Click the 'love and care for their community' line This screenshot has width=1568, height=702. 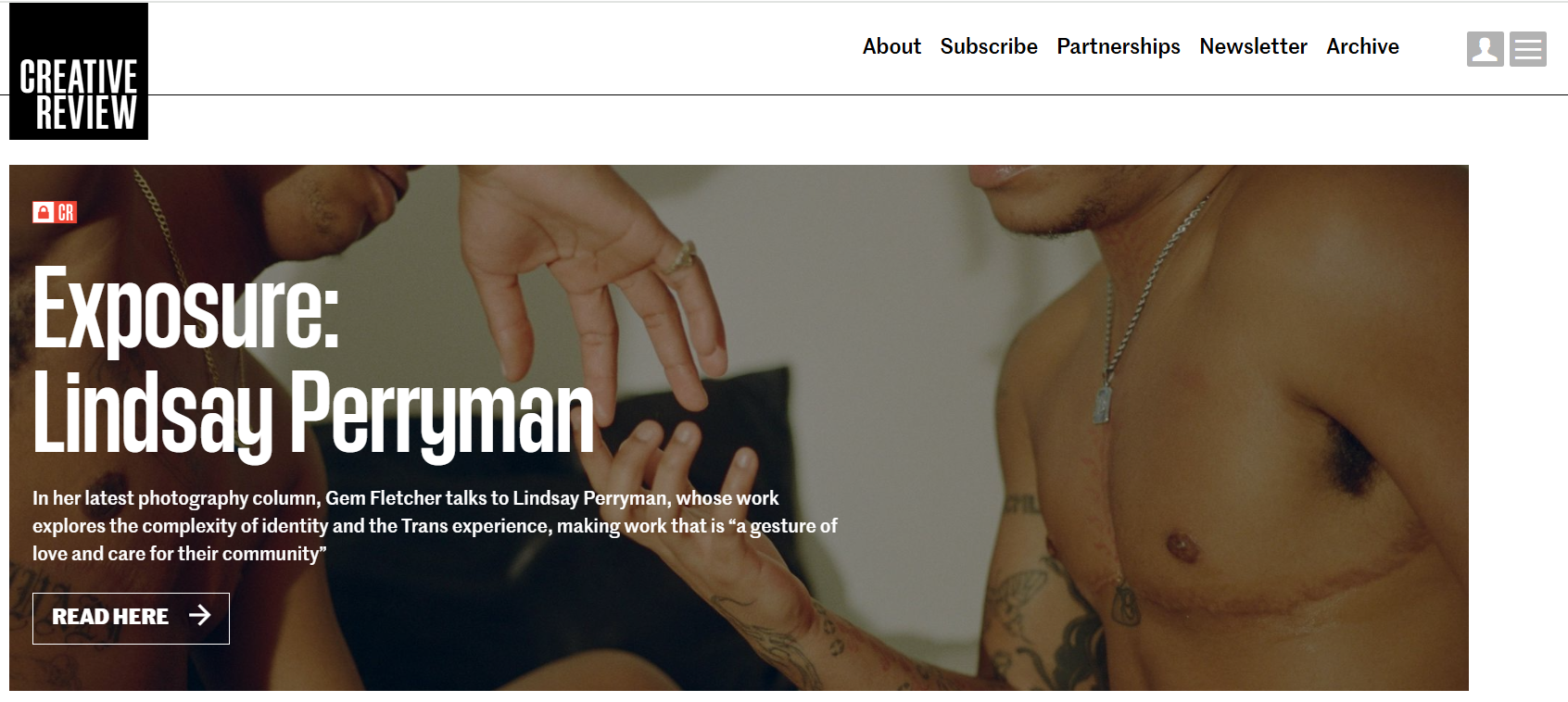click(x=180, y=554)
